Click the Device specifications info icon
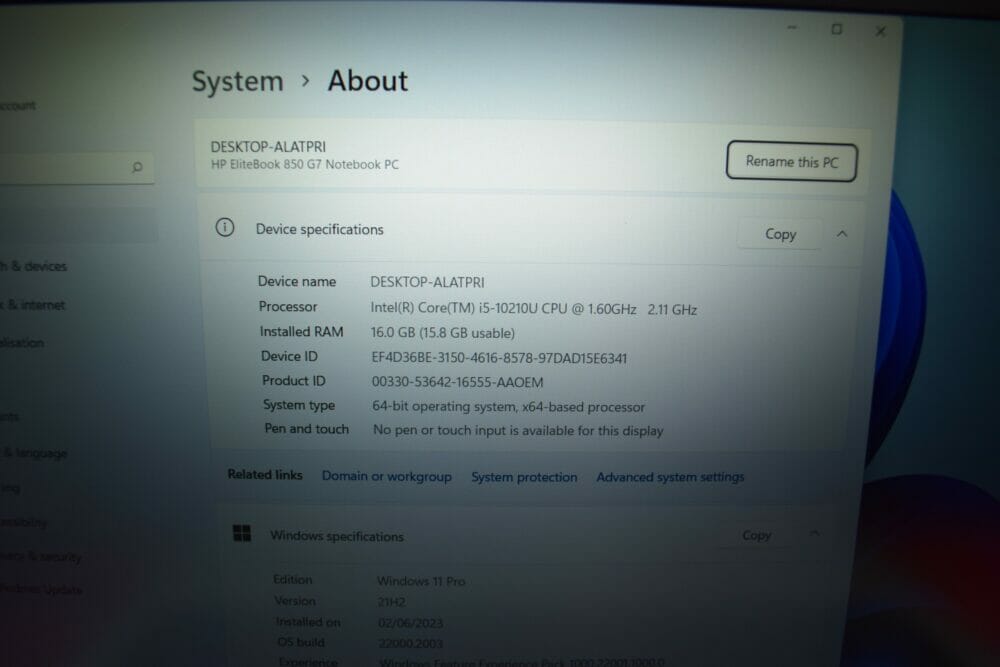1000x667 pixels. pos(224,227)
